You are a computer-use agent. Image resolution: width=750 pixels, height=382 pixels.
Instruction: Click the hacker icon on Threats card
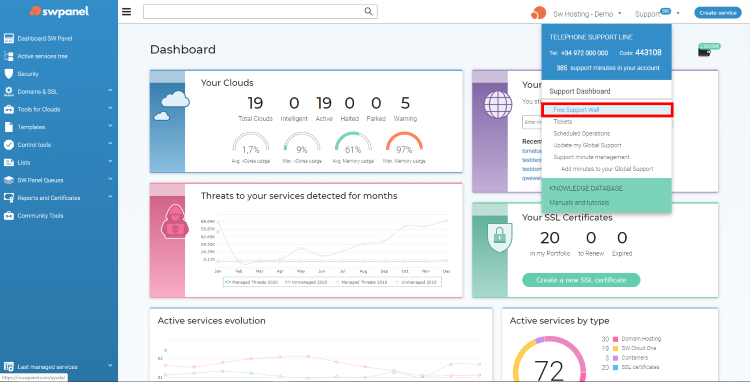click(174, 221)
